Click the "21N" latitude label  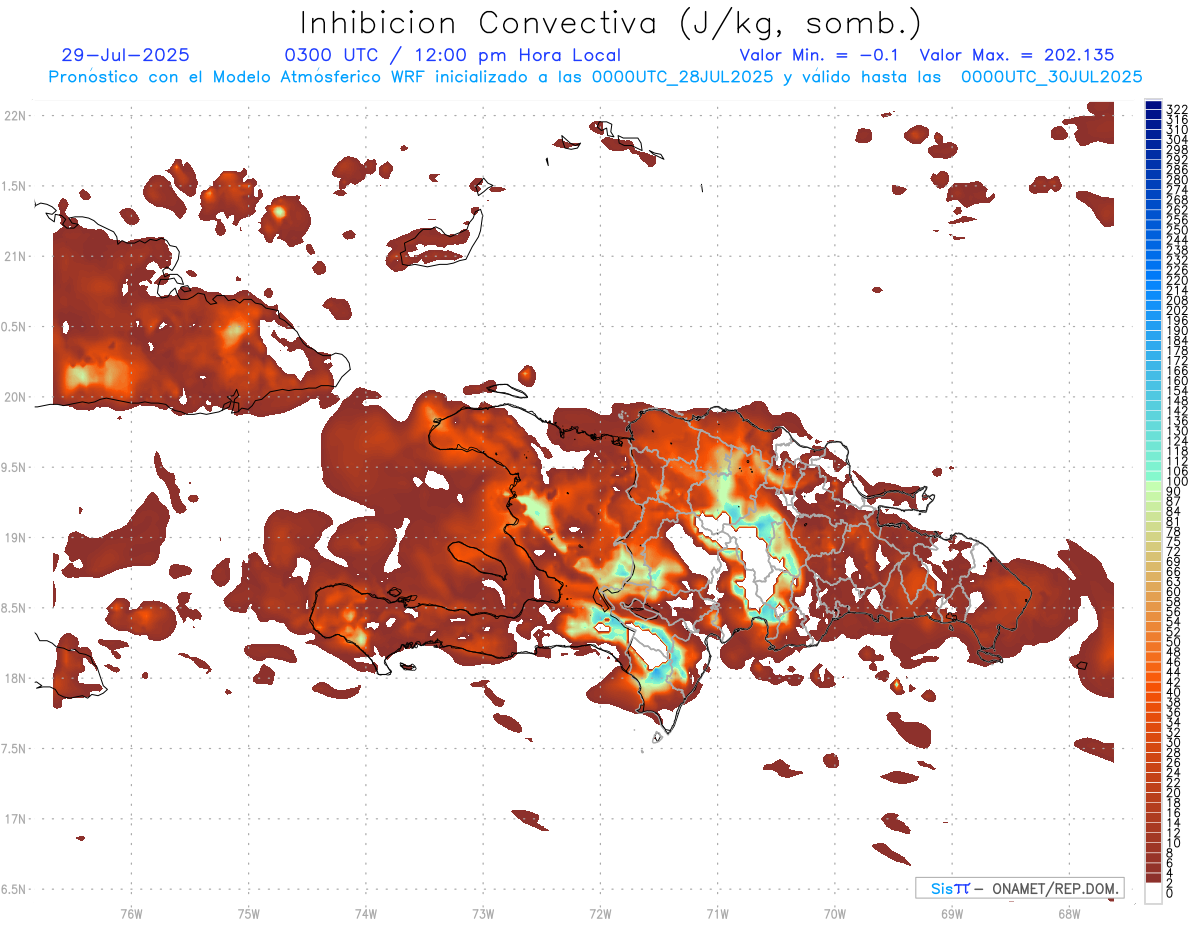[x=14, y=256]
